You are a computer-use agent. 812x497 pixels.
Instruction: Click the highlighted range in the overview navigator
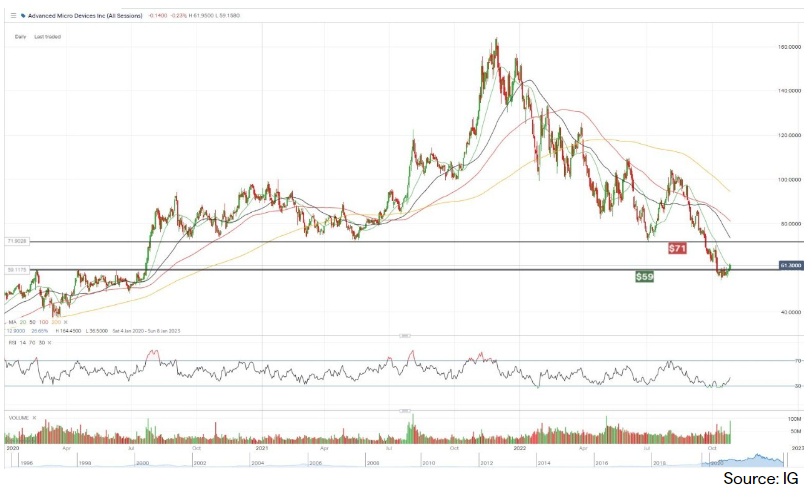[742, 460]
